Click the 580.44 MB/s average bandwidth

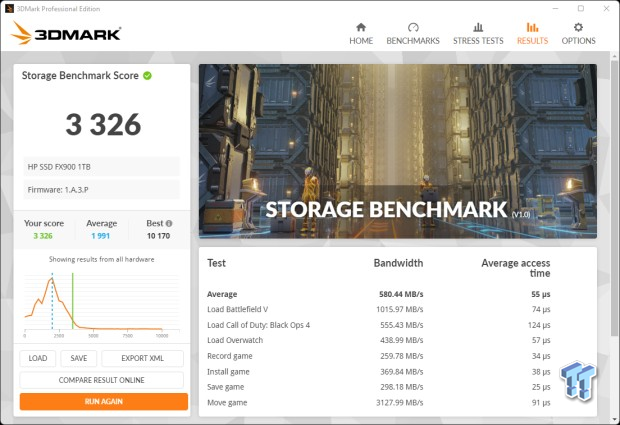point(401,294)
